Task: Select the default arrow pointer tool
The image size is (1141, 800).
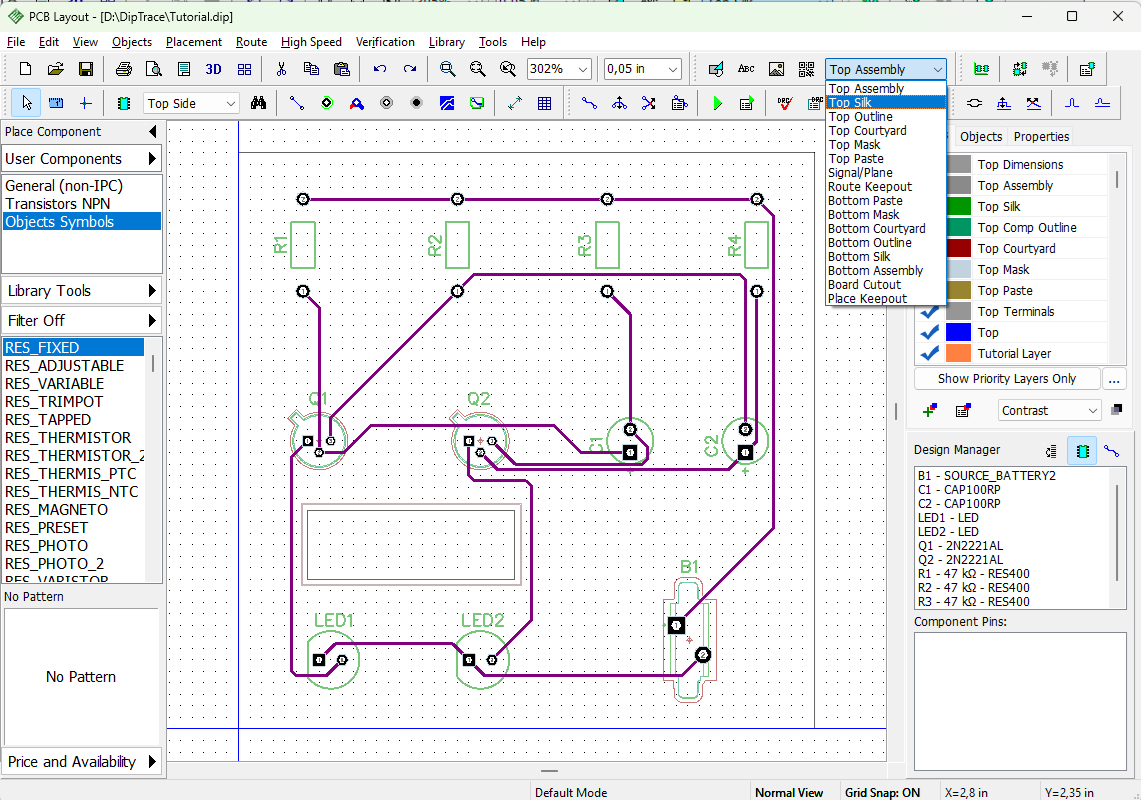Action: click(x=27, y=103)
